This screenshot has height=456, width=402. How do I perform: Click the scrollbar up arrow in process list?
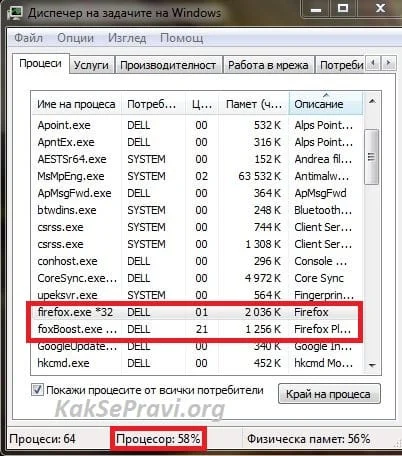[372, 101]
